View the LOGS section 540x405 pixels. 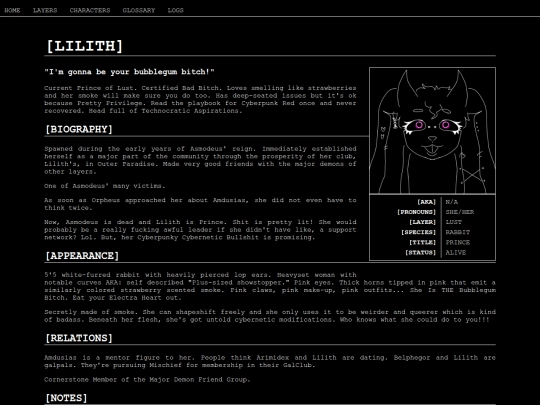176,10
